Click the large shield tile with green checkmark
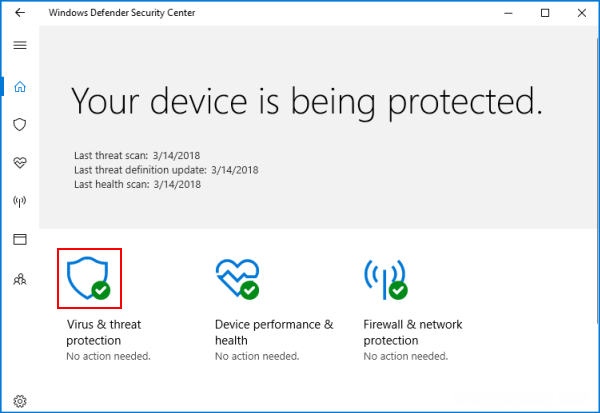This screenshot has width=600, height=413. pyautogui.click(x=89, y=278)
